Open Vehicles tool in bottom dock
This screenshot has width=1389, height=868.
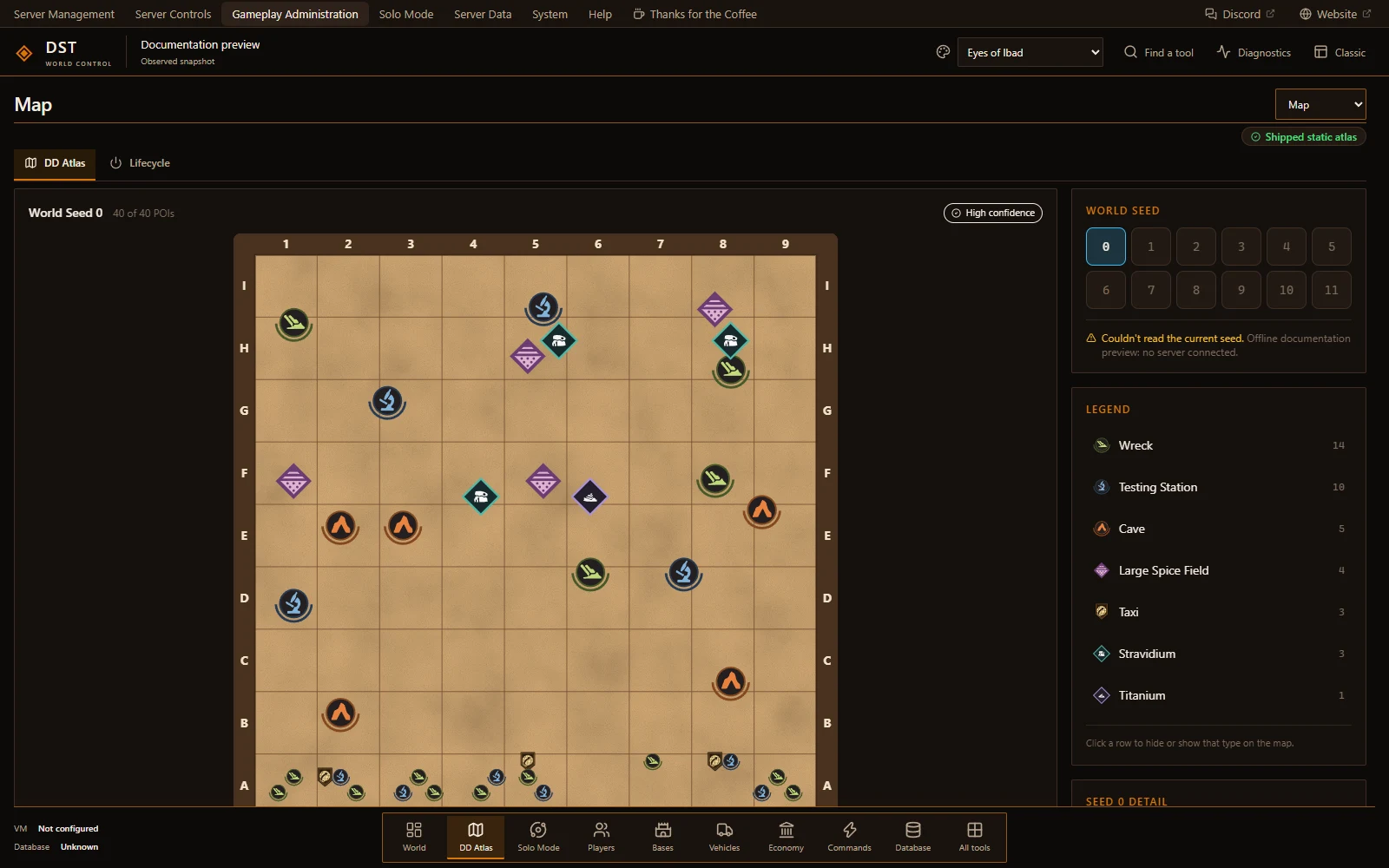click(725, 837)
